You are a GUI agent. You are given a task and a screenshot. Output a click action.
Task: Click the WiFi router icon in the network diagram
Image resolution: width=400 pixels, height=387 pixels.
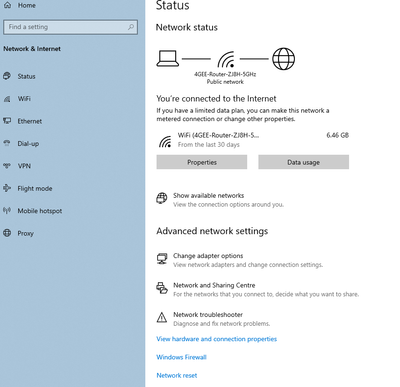click(x=226, y=59)
